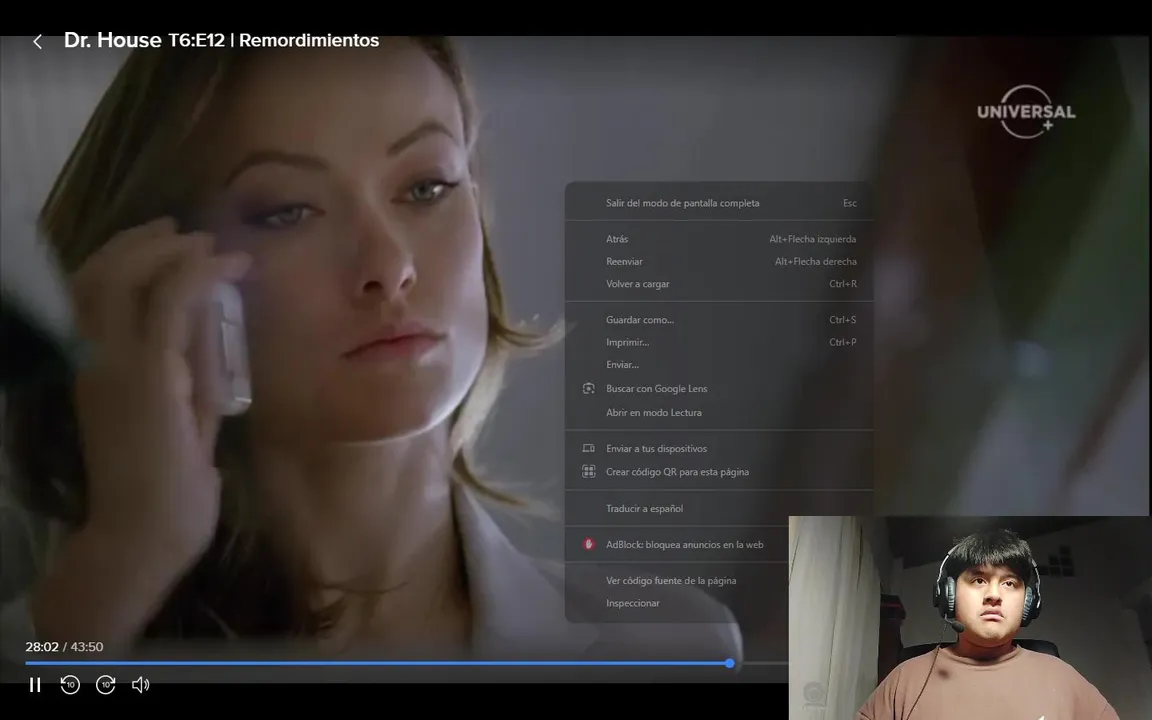The width and height of the screenshot is (1152, 720).
Task: Click the Google Lens camera icon
Action: click(588, 389)
